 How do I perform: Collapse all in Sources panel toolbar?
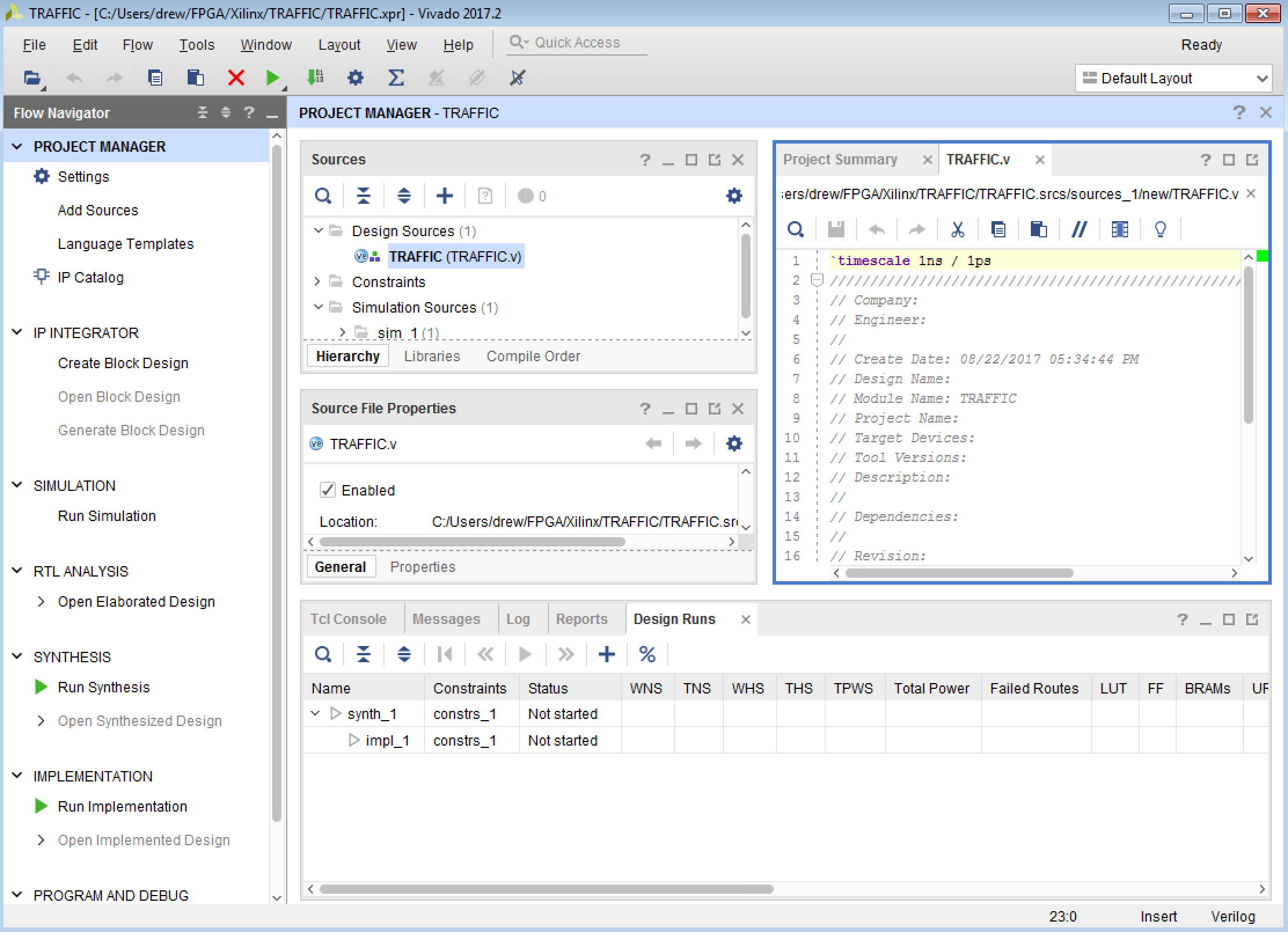(363, 196)
